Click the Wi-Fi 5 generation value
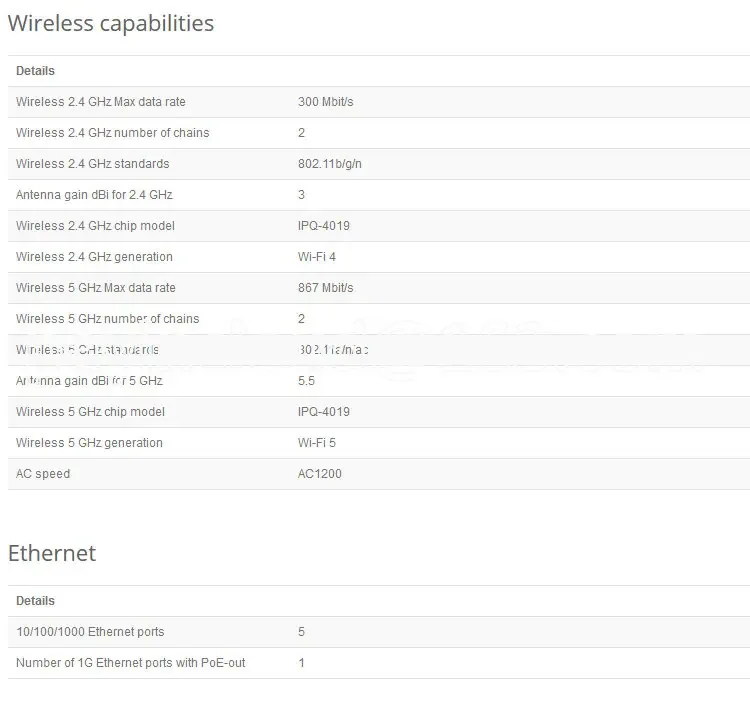This screenshot has width=750, height=714. click(x=317, y=443)
